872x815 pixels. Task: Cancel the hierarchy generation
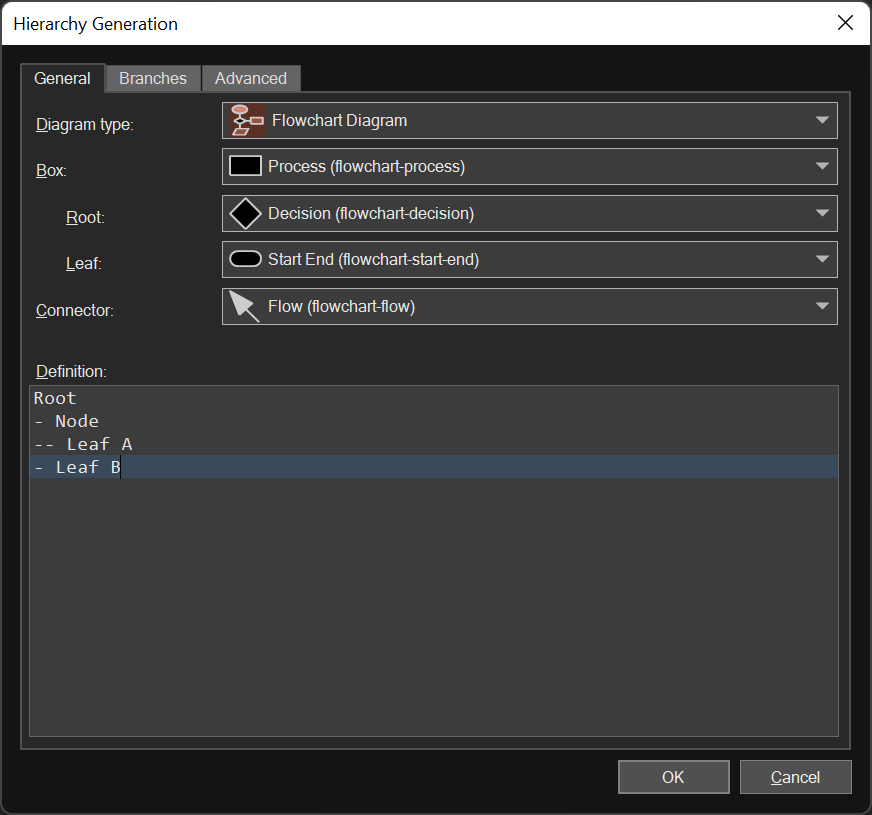pos(795,777)
